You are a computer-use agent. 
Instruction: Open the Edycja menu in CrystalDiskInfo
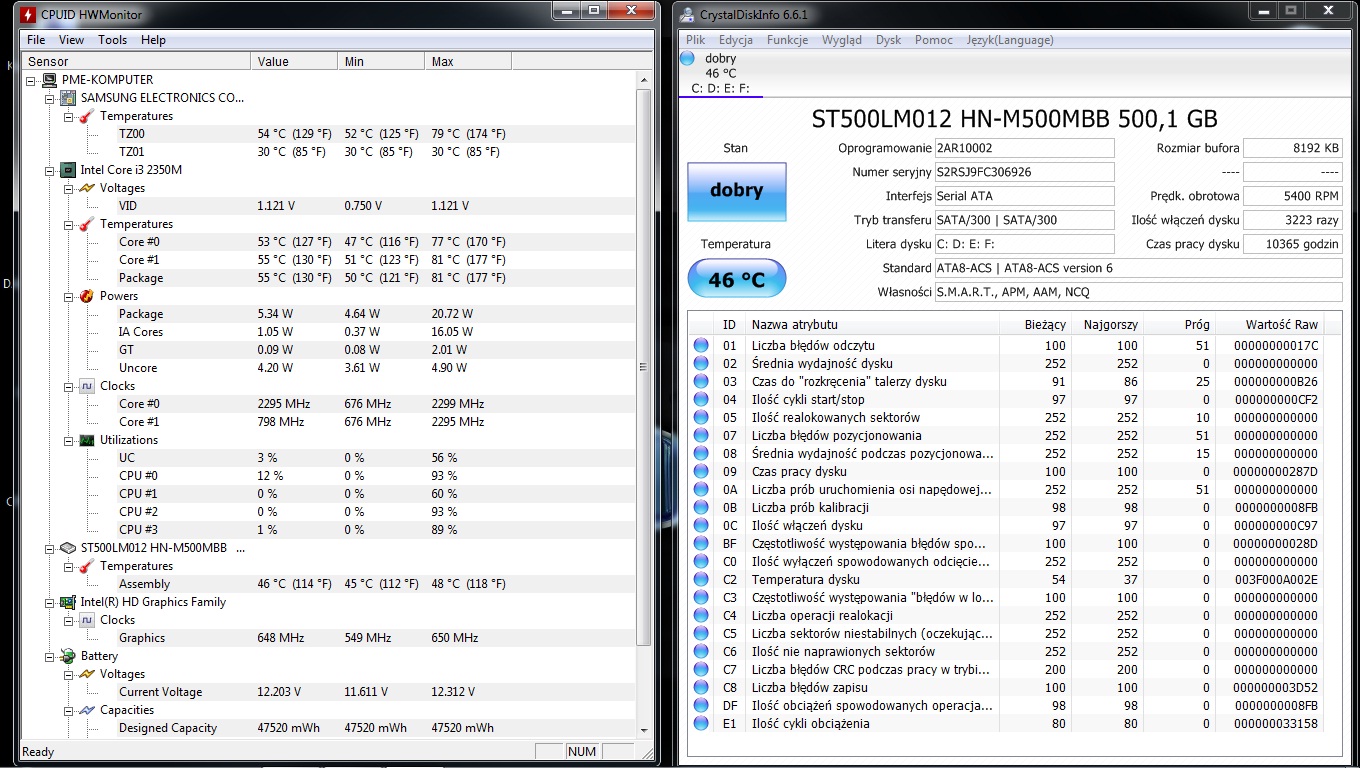point(735,40)
